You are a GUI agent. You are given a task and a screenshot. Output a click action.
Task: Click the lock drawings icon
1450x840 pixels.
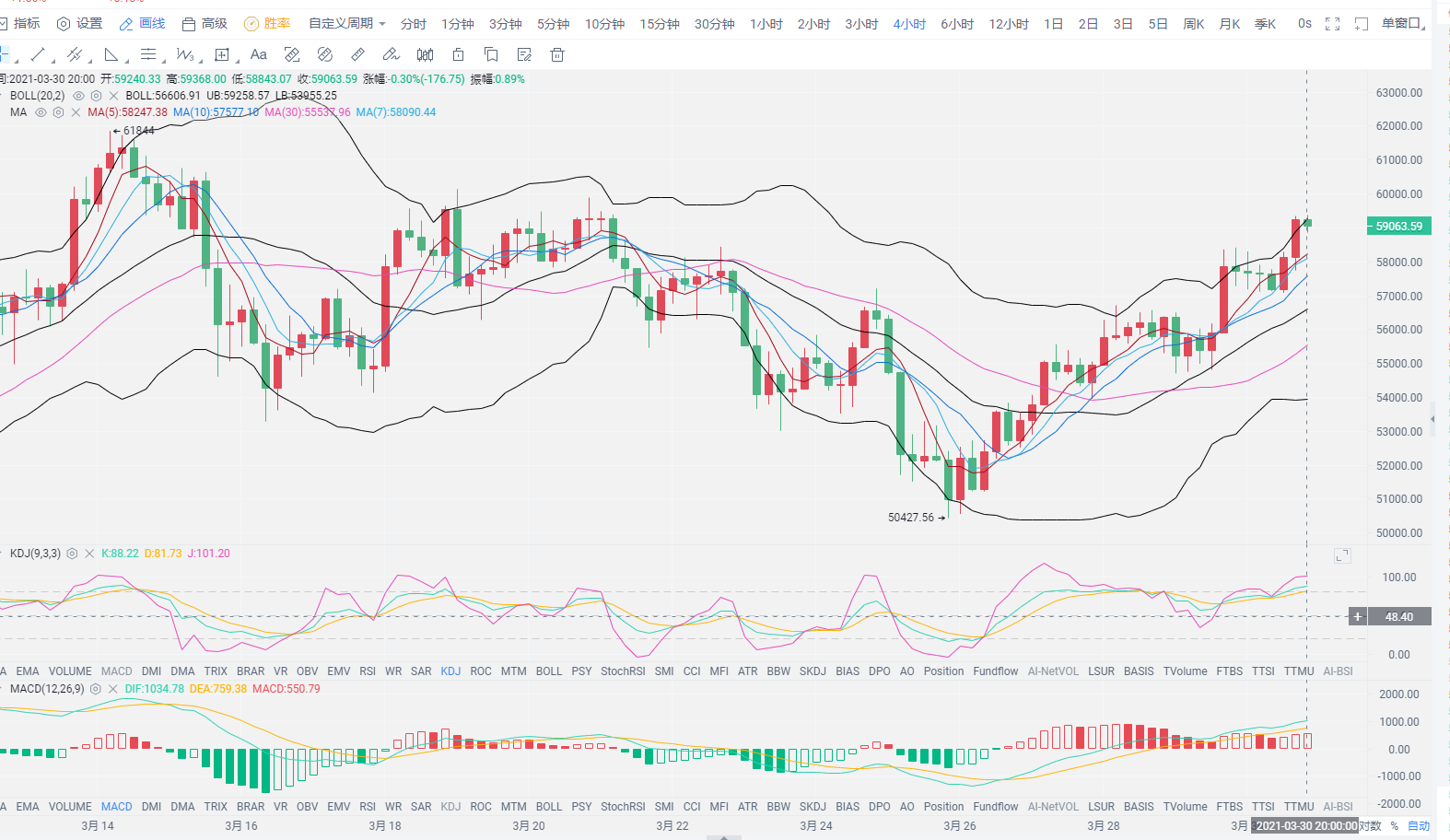click(458, 54)
